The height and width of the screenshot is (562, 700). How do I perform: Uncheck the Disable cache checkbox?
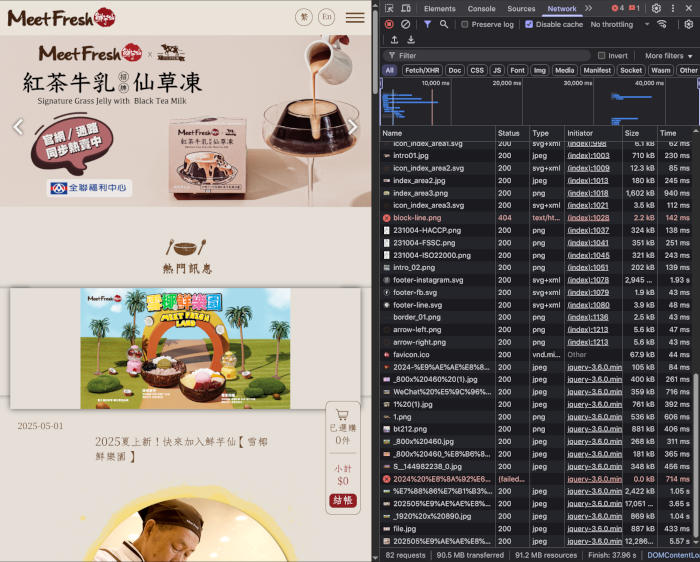pos(529,24)
